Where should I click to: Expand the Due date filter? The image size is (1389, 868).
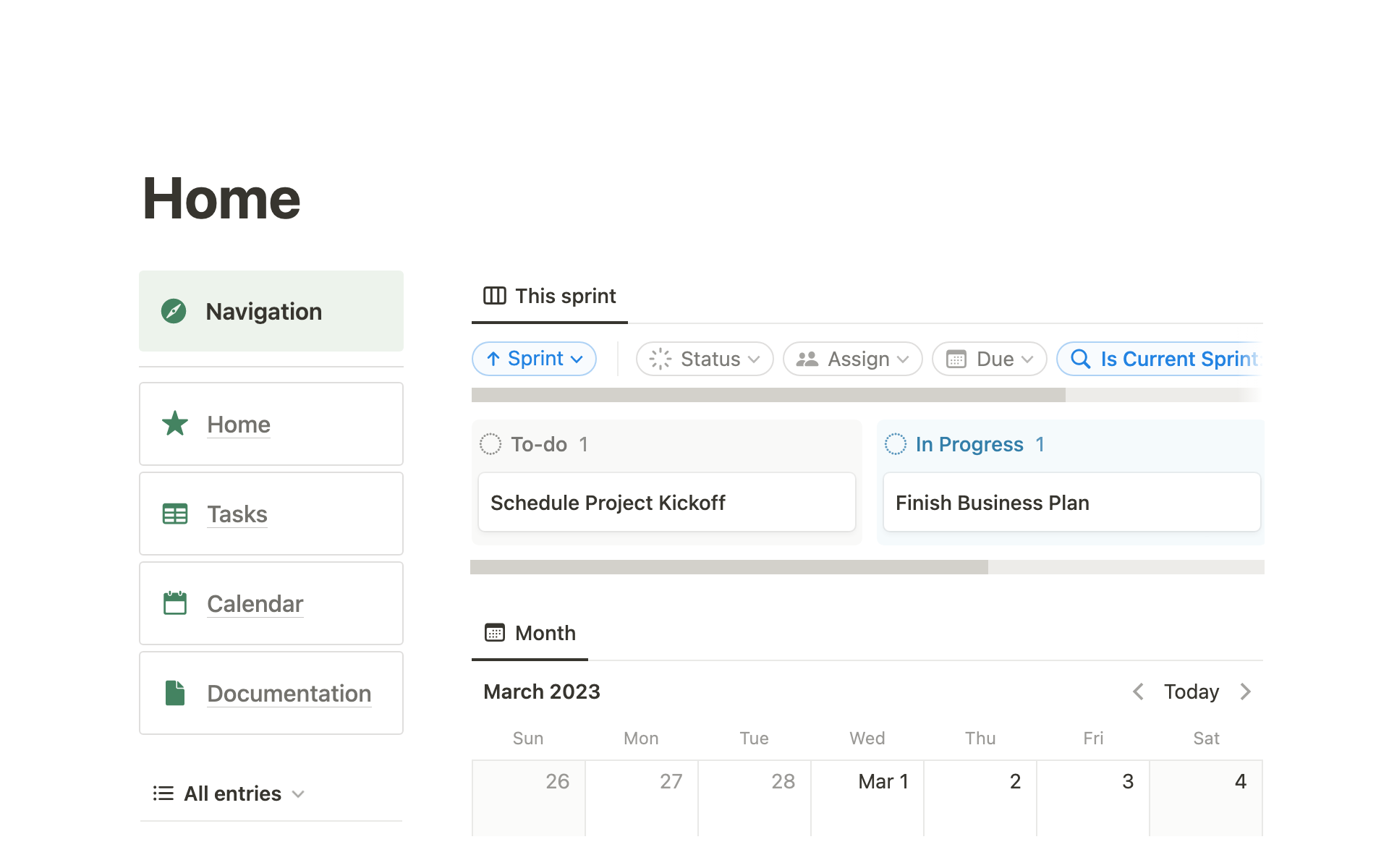coord(989,359)
